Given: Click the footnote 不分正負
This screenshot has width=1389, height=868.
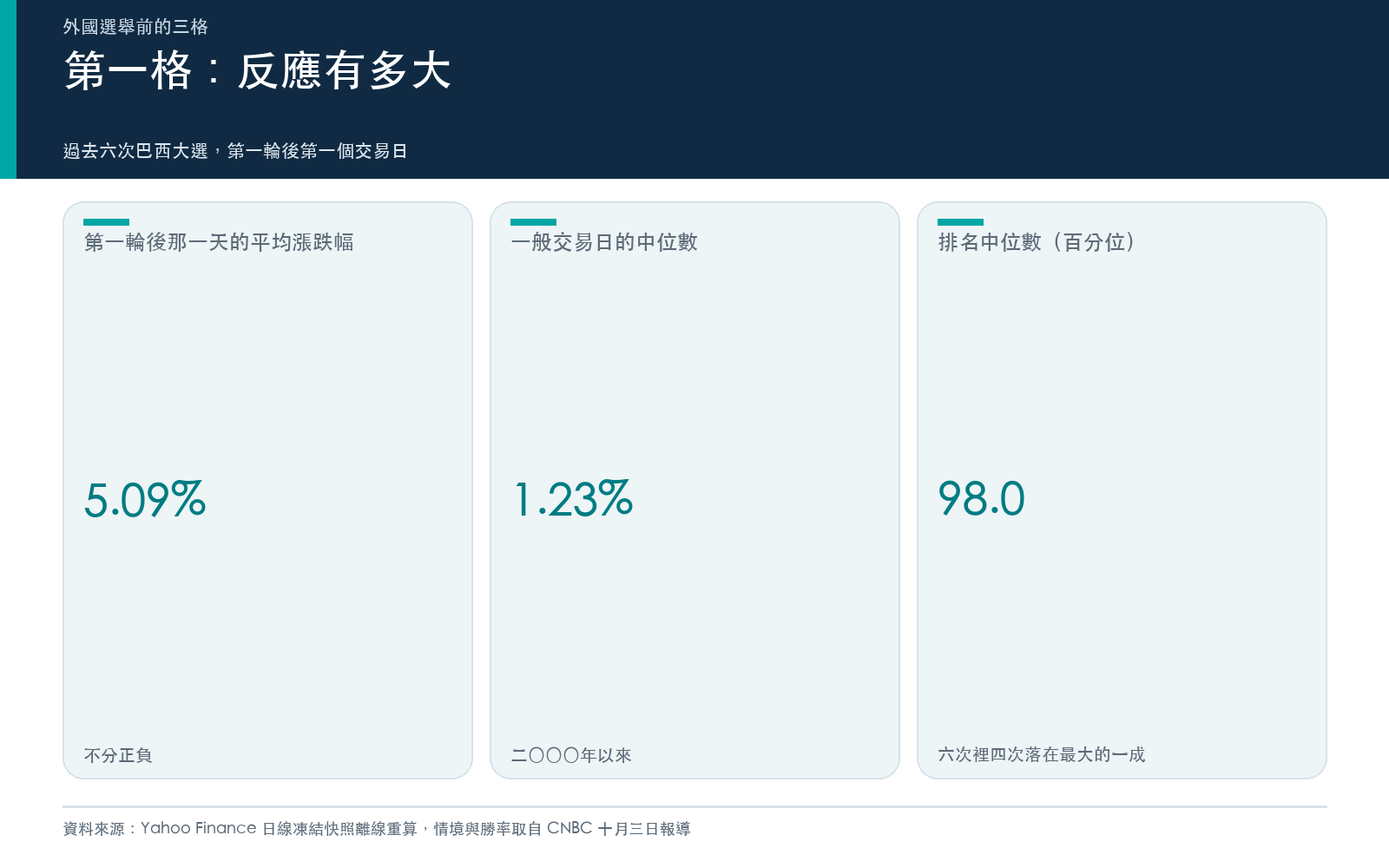Looking at the screenshot, I should [118, 755].
